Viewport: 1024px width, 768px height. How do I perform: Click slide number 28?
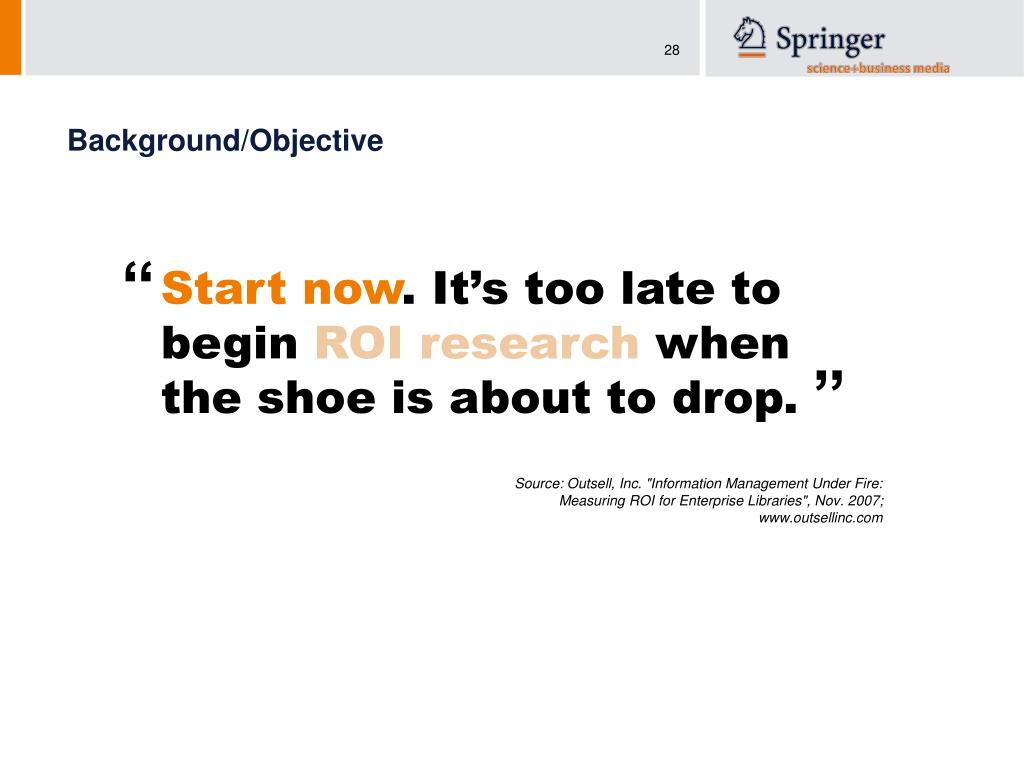pos(671,50)
